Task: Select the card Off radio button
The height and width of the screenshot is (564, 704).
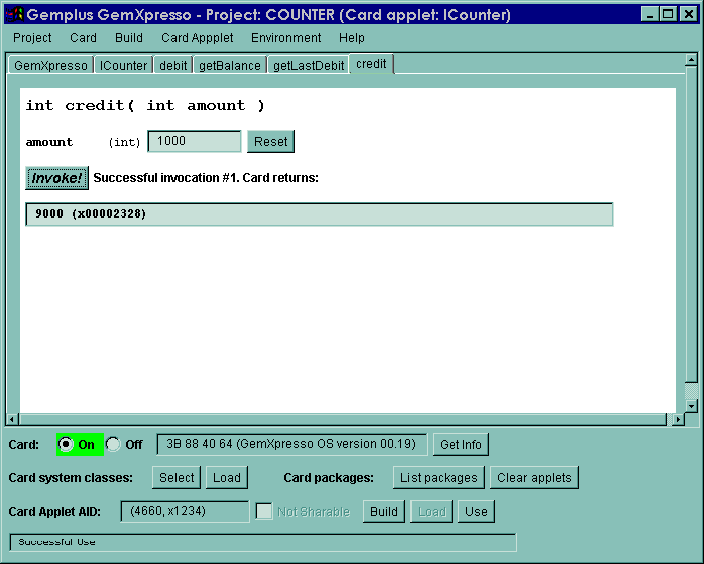Action: tap(113, 445)
